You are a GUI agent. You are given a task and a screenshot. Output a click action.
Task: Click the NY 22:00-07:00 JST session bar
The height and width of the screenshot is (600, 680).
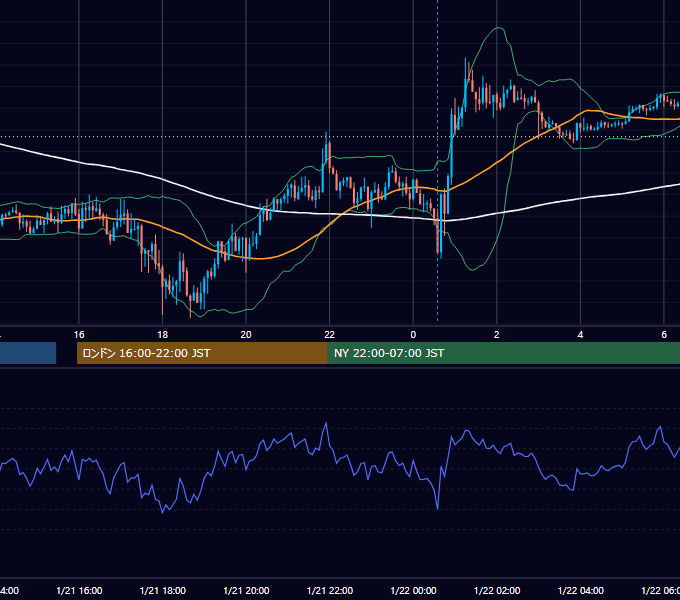click(503, 353)
